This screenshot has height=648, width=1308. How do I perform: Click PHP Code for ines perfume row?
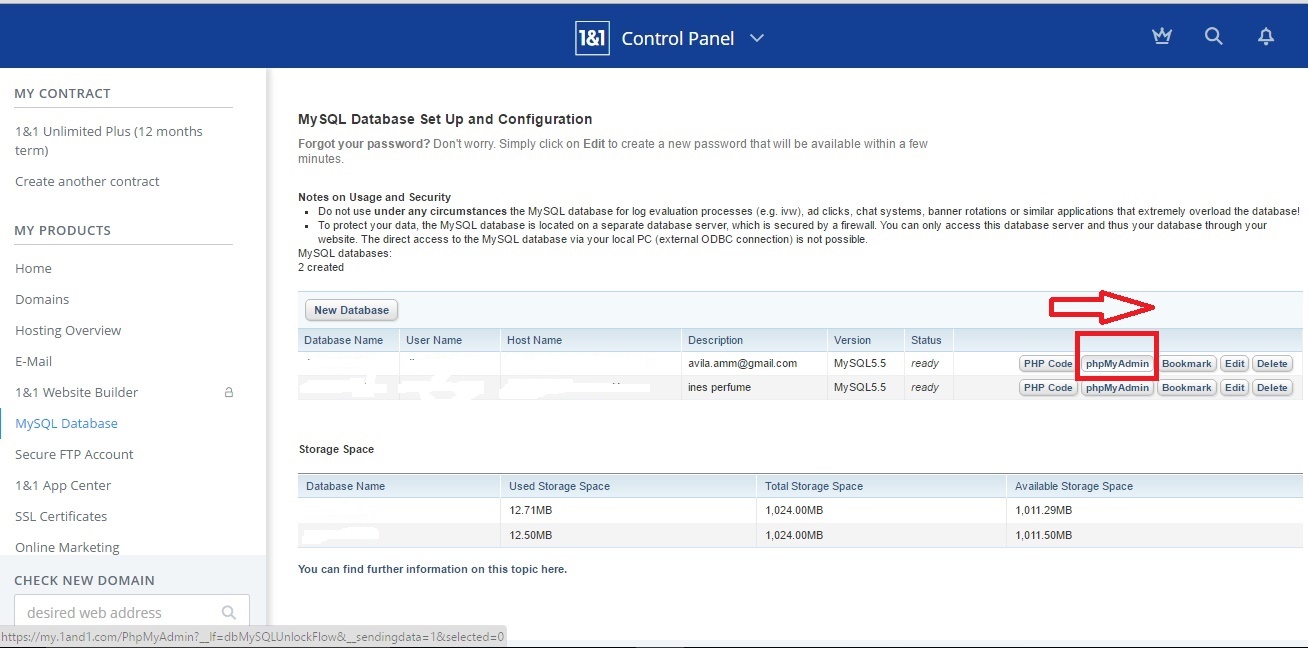[1047, 388]
